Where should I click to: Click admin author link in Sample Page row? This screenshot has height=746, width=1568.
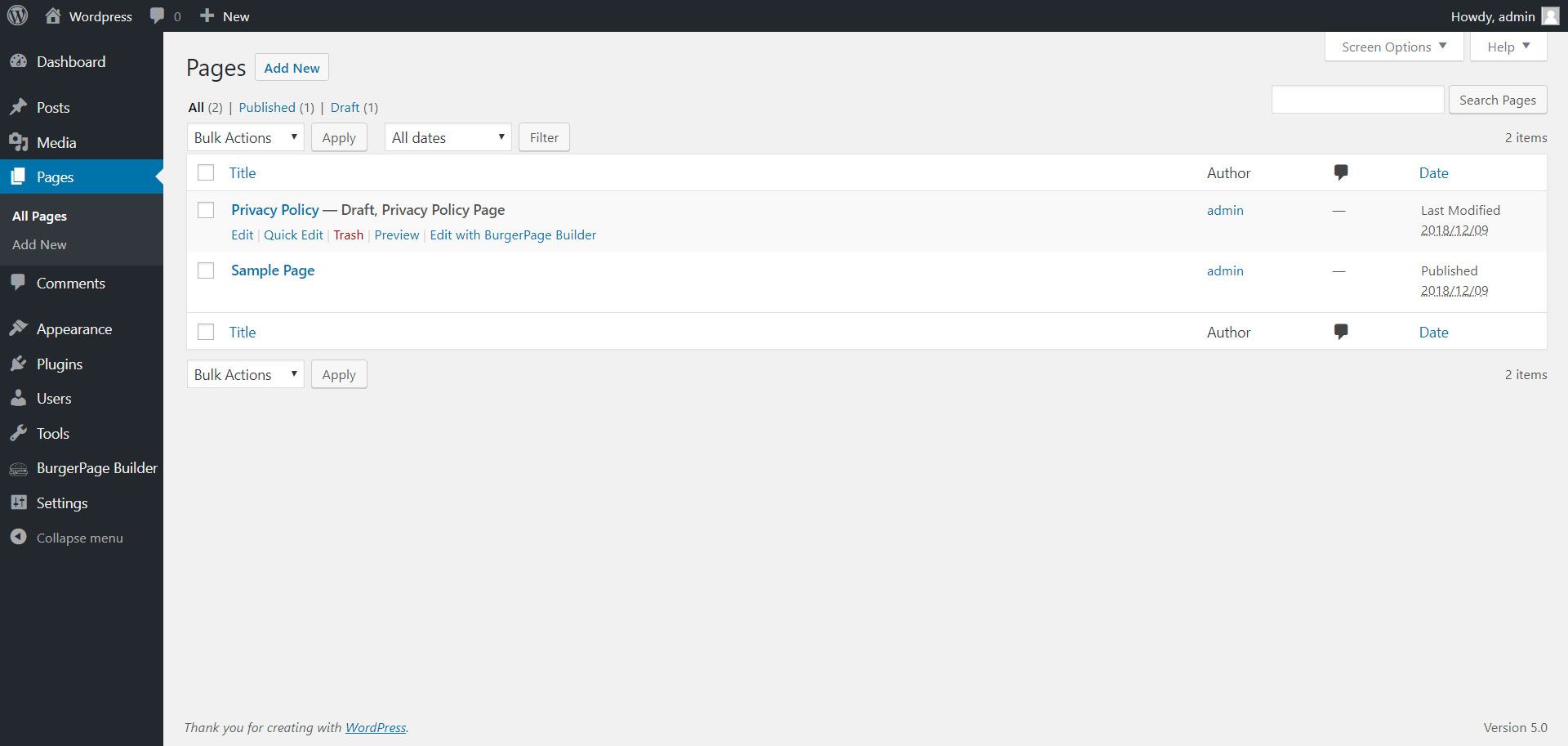point(1225,270)
